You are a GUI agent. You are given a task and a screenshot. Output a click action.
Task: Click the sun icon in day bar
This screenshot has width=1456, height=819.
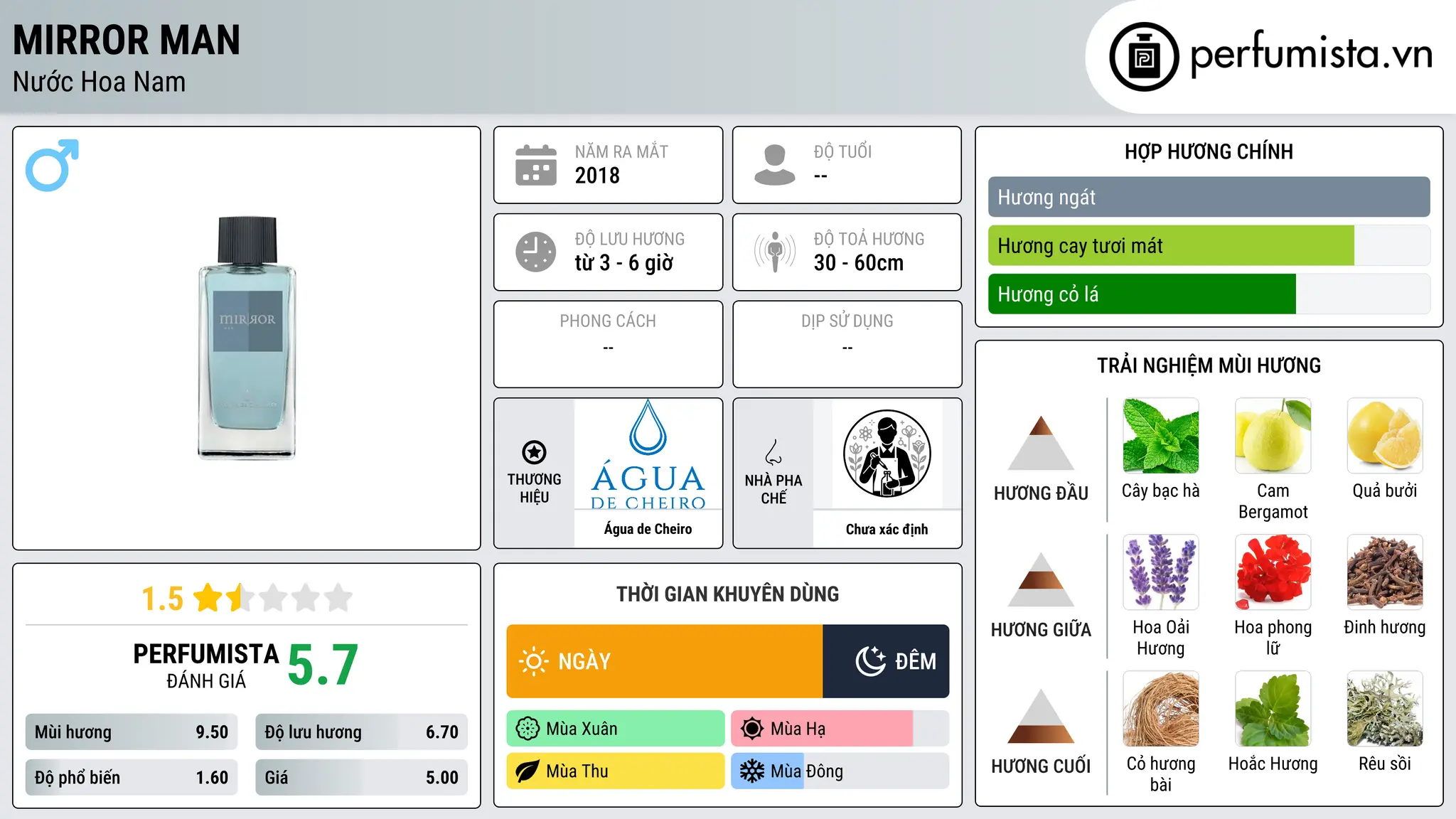pos(534,661)
